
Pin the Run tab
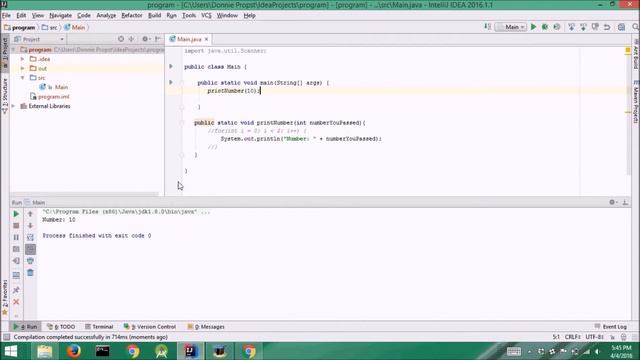(x=16, y=290)
